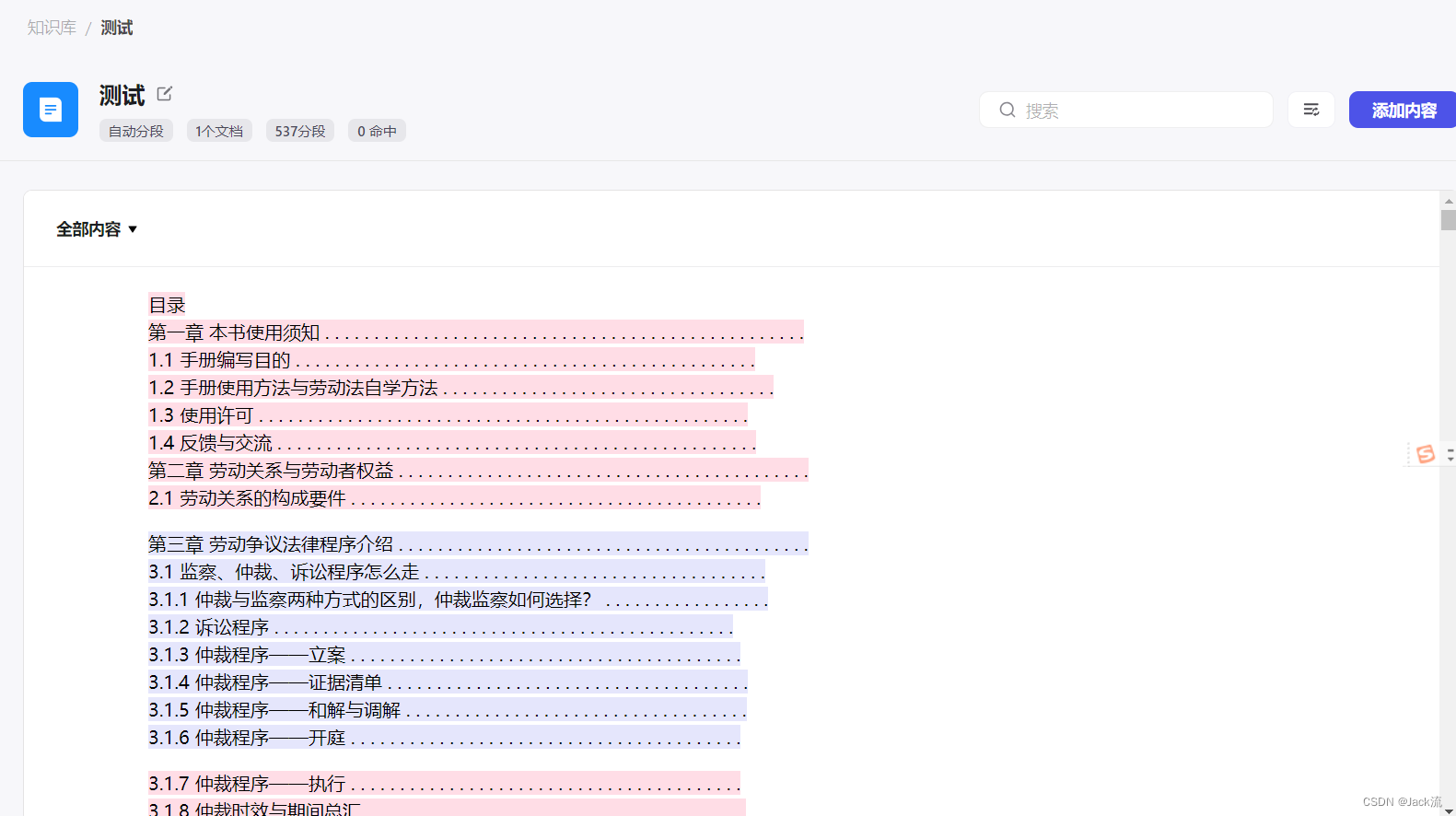Select line 第二章 劳动关系与劳动者权益

click(x=478, y=471)
